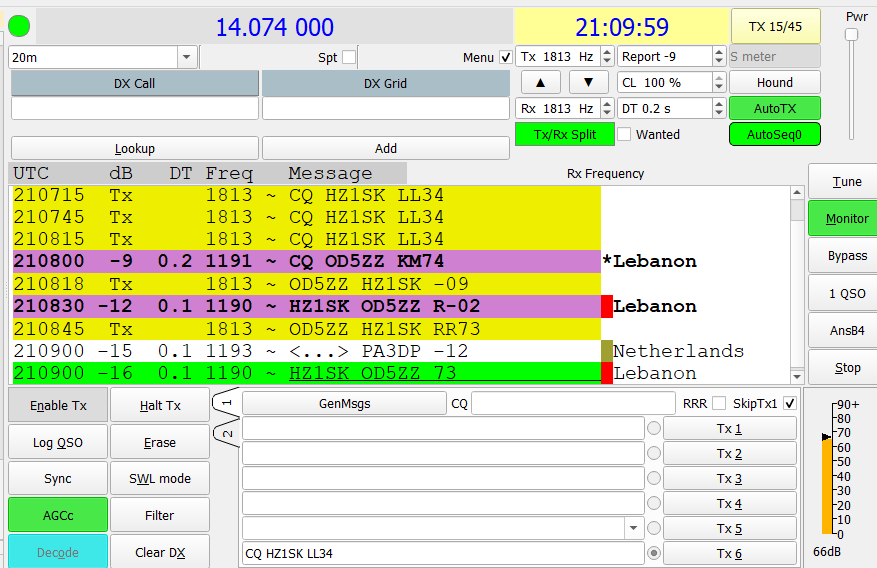Click the Enable Tx button
The image size is (877, 568).
click(x=58, y=405)
